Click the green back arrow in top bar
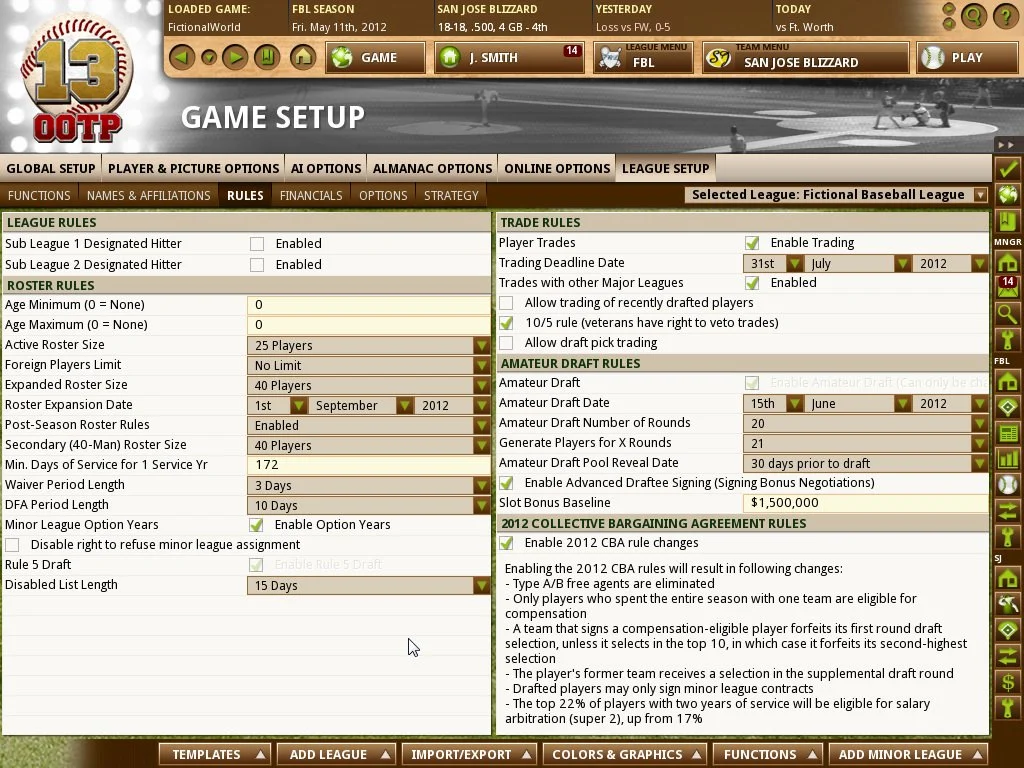 pos(180,57)
